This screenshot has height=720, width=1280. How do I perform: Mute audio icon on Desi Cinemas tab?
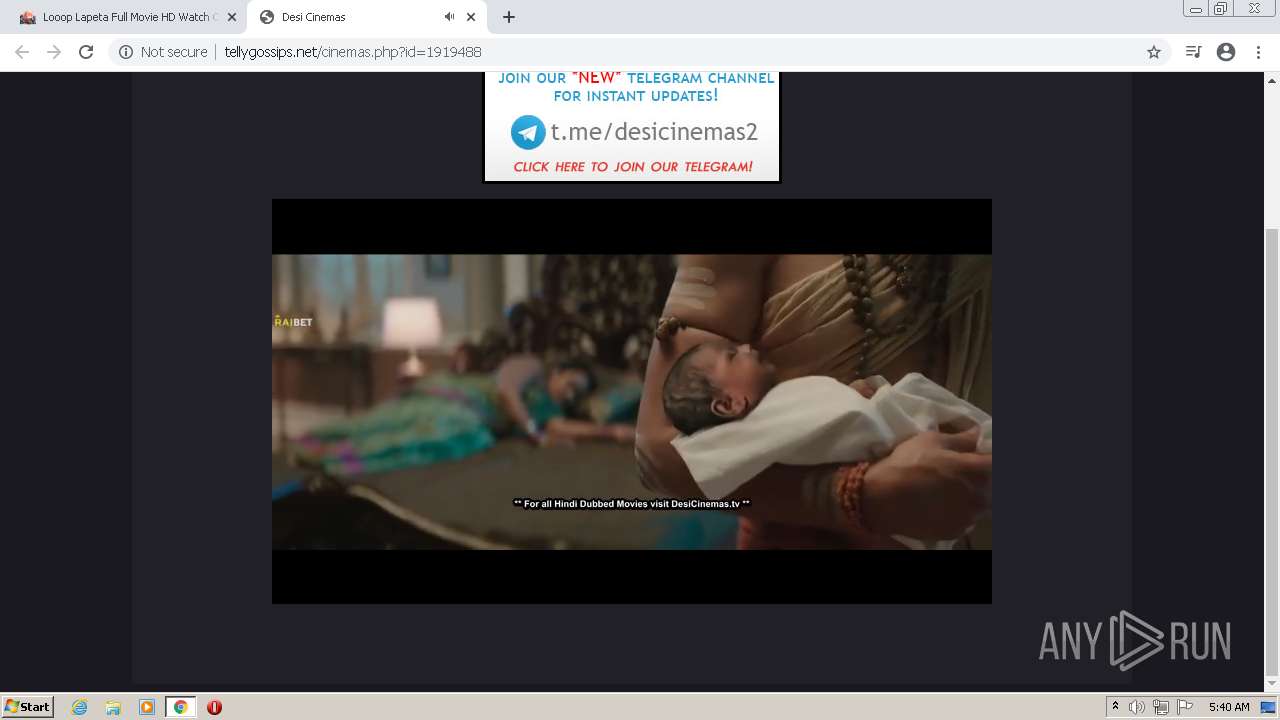(x=449, y=17)
